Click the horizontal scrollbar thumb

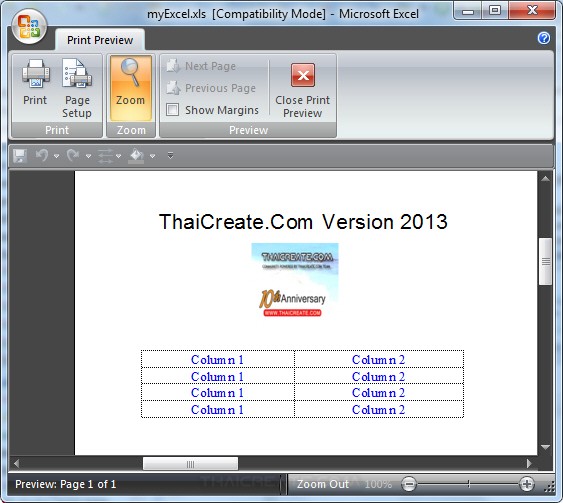(190, 464)
